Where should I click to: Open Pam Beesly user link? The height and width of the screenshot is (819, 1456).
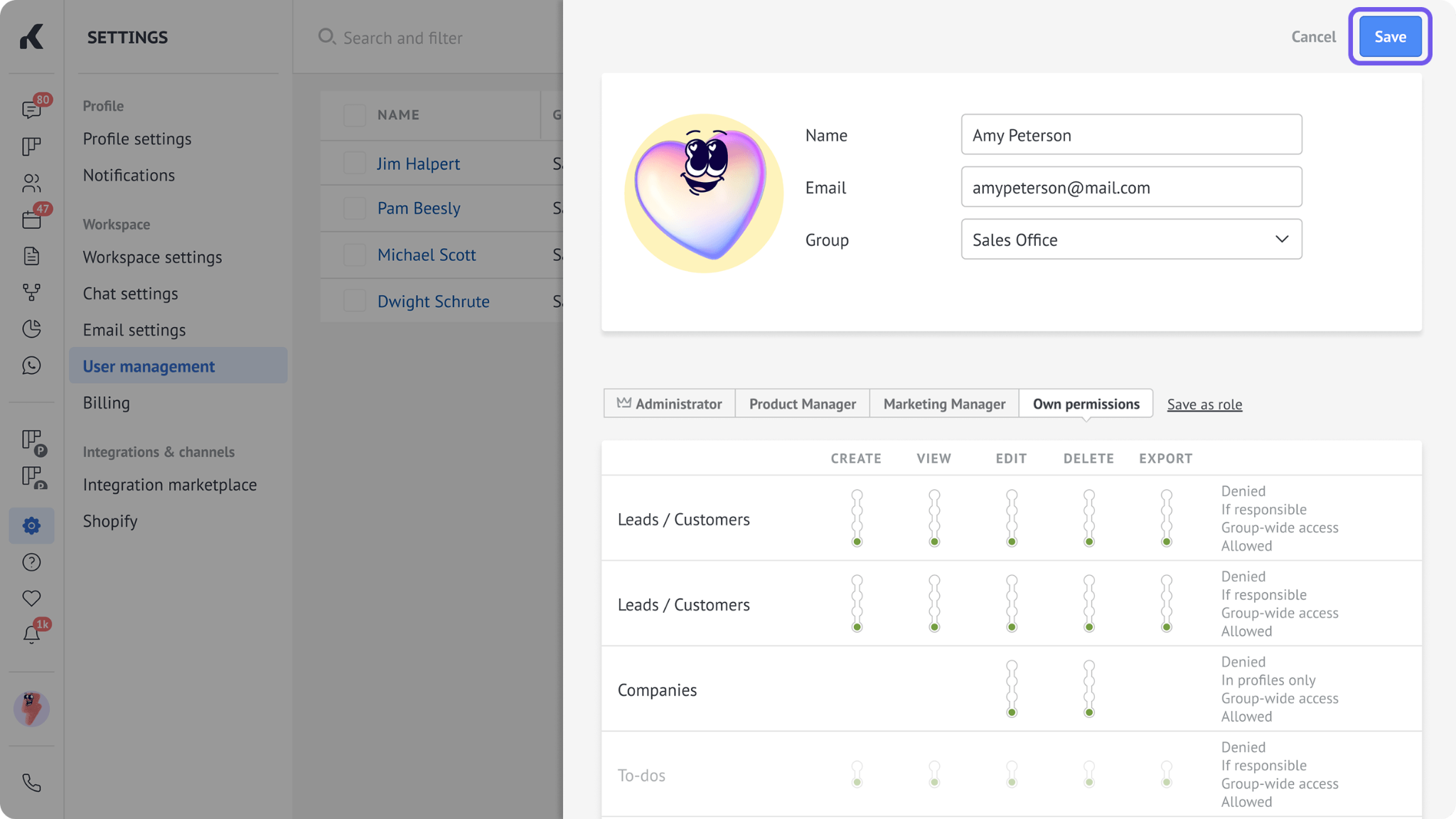click(x=419, y=208)
